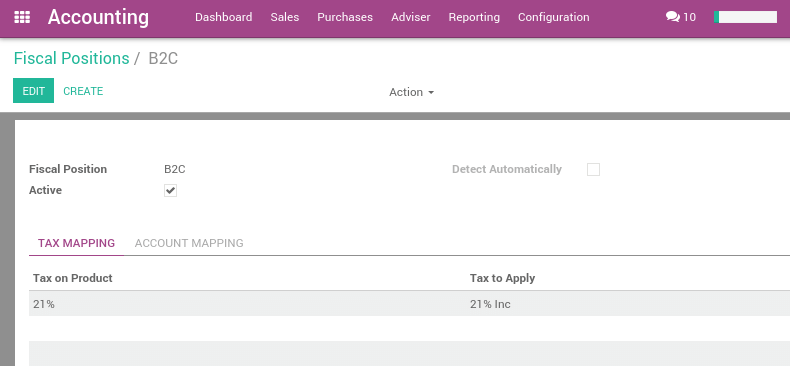Open the user profile menu
Image resolution: width=790 pixels, height=366 pixels.
pos(746,17)
